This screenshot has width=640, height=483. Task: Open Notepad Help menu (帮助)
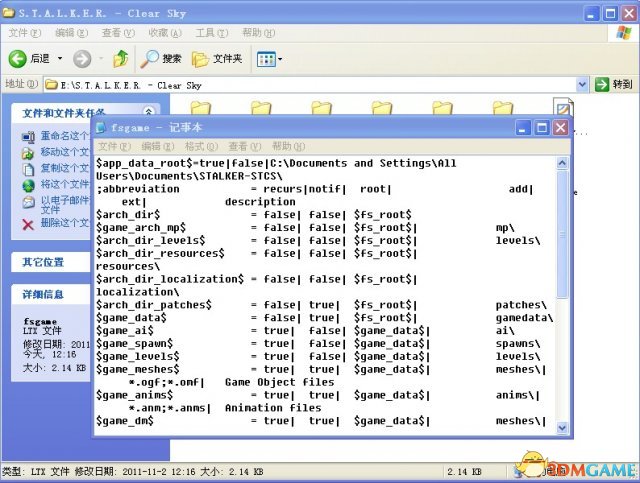(288, 146)
